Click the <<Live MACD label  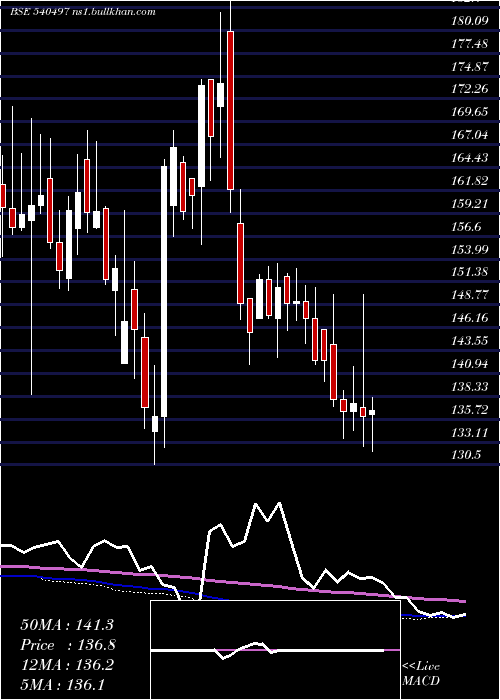coord(421,673)
